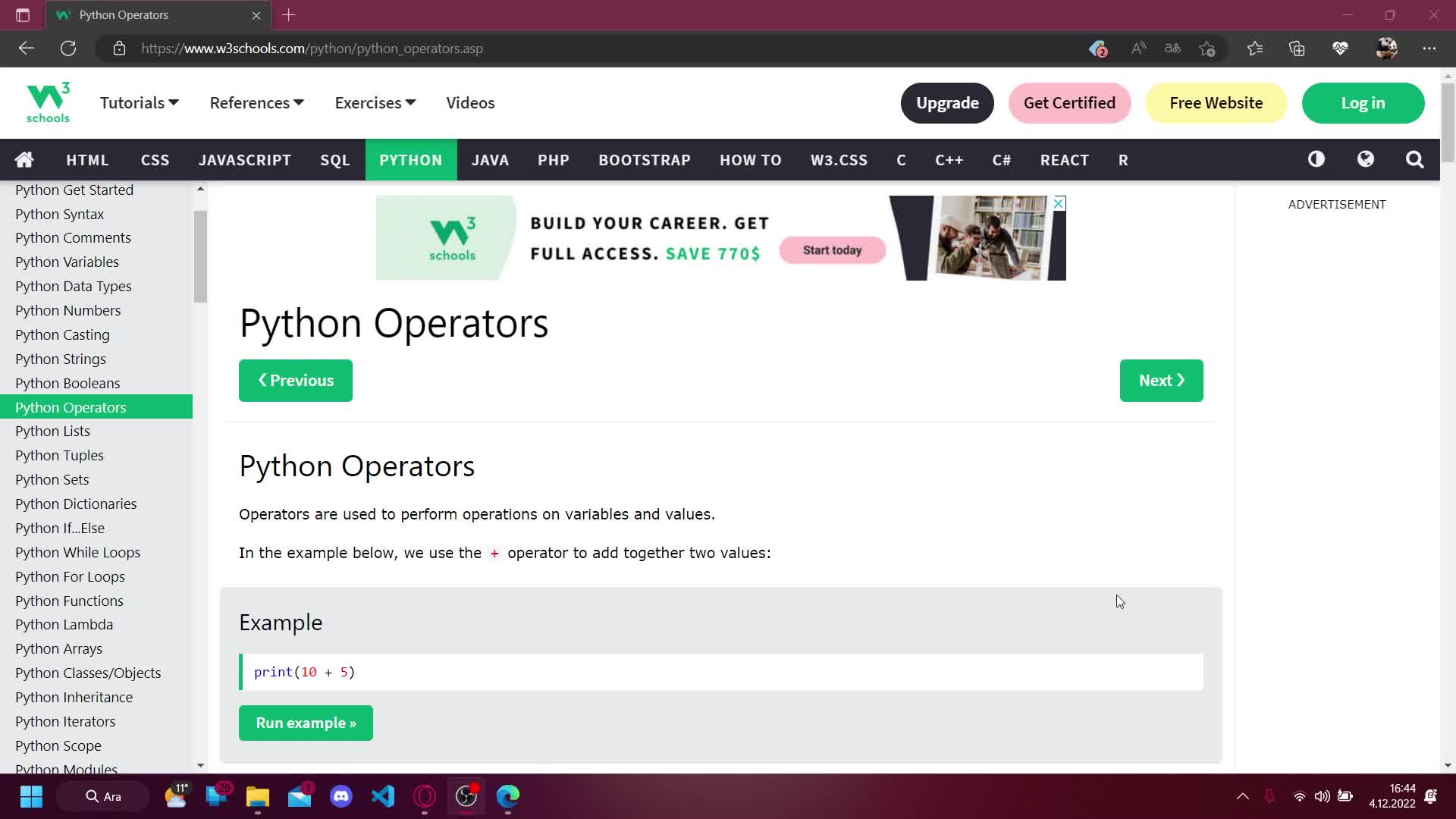The image size is (1456, 819).
Task: Open the tab actions menu icon
Action: coord(23,15)
